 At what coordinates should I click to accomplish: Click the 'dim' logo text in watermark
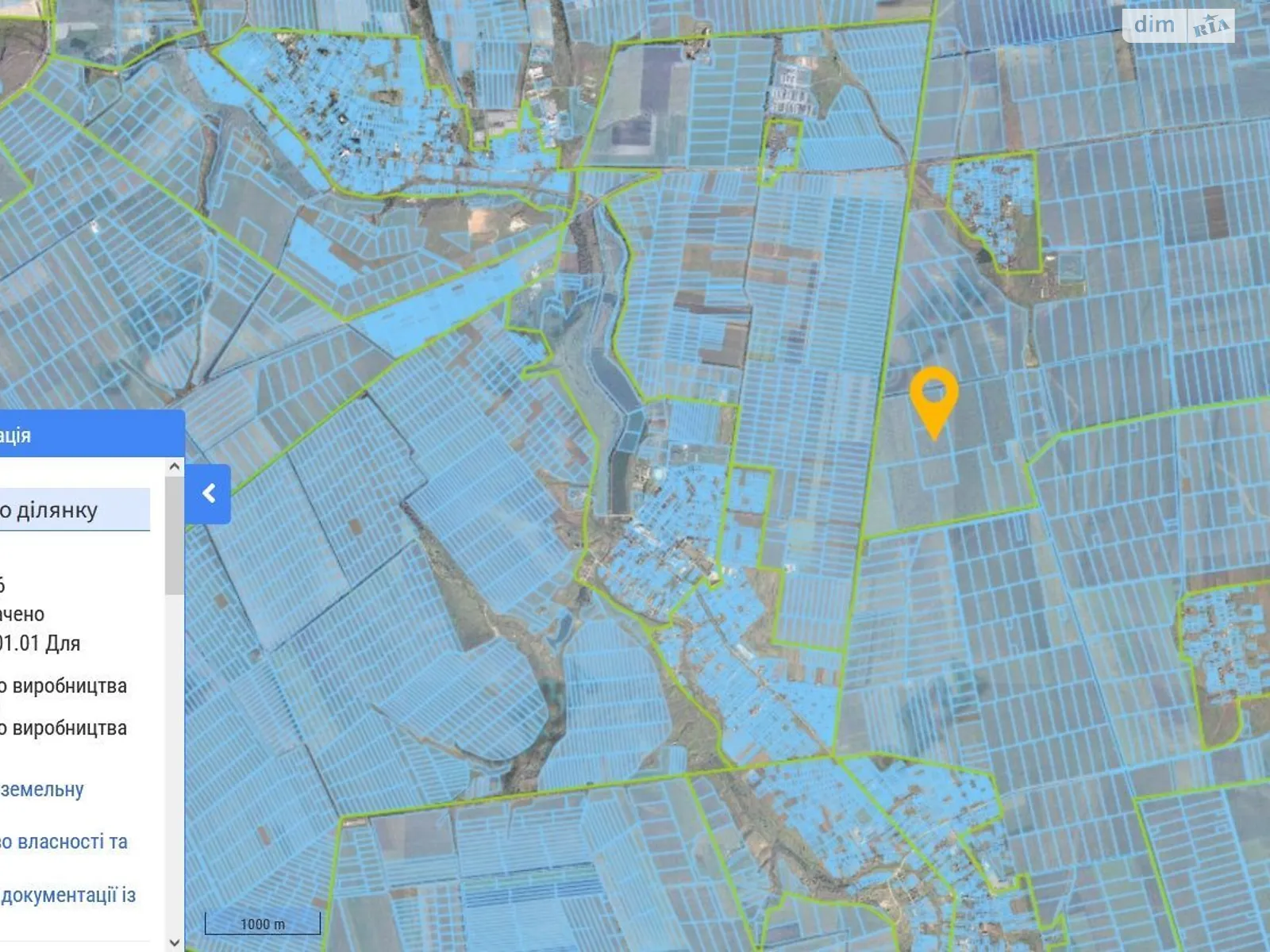1154,25
